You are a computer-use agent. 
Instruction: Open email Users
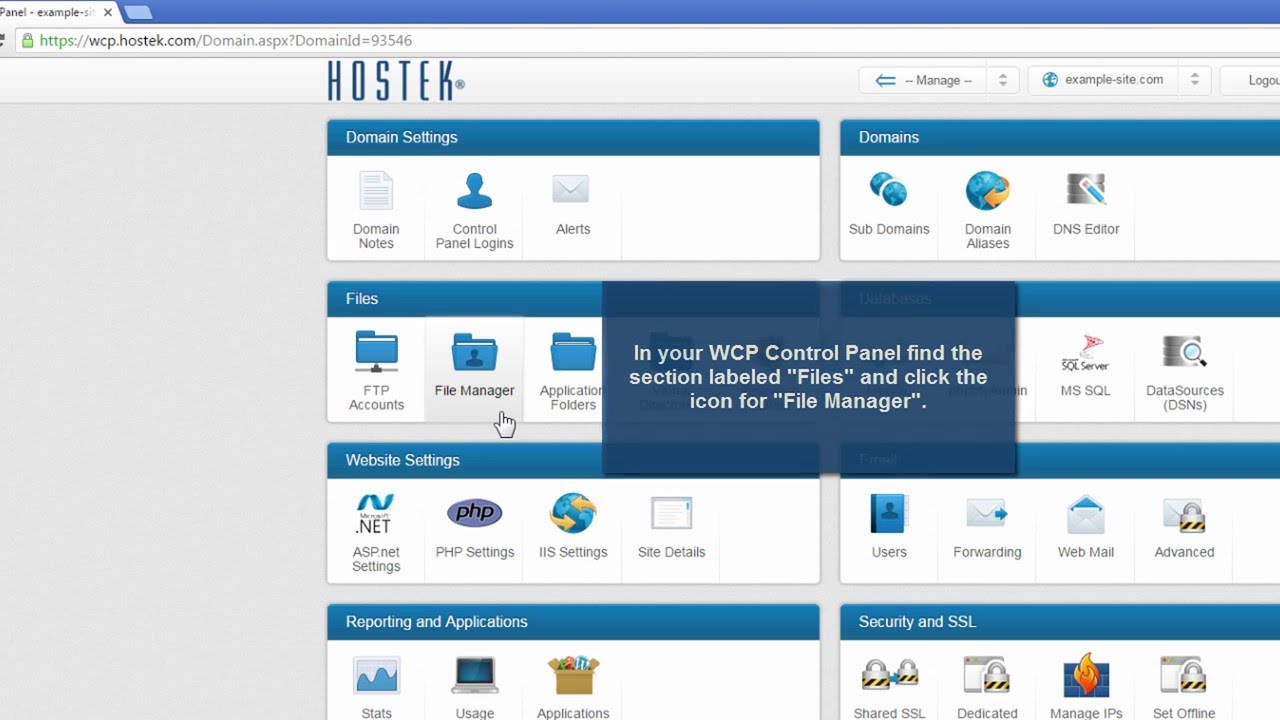click(x=889, y=527)
